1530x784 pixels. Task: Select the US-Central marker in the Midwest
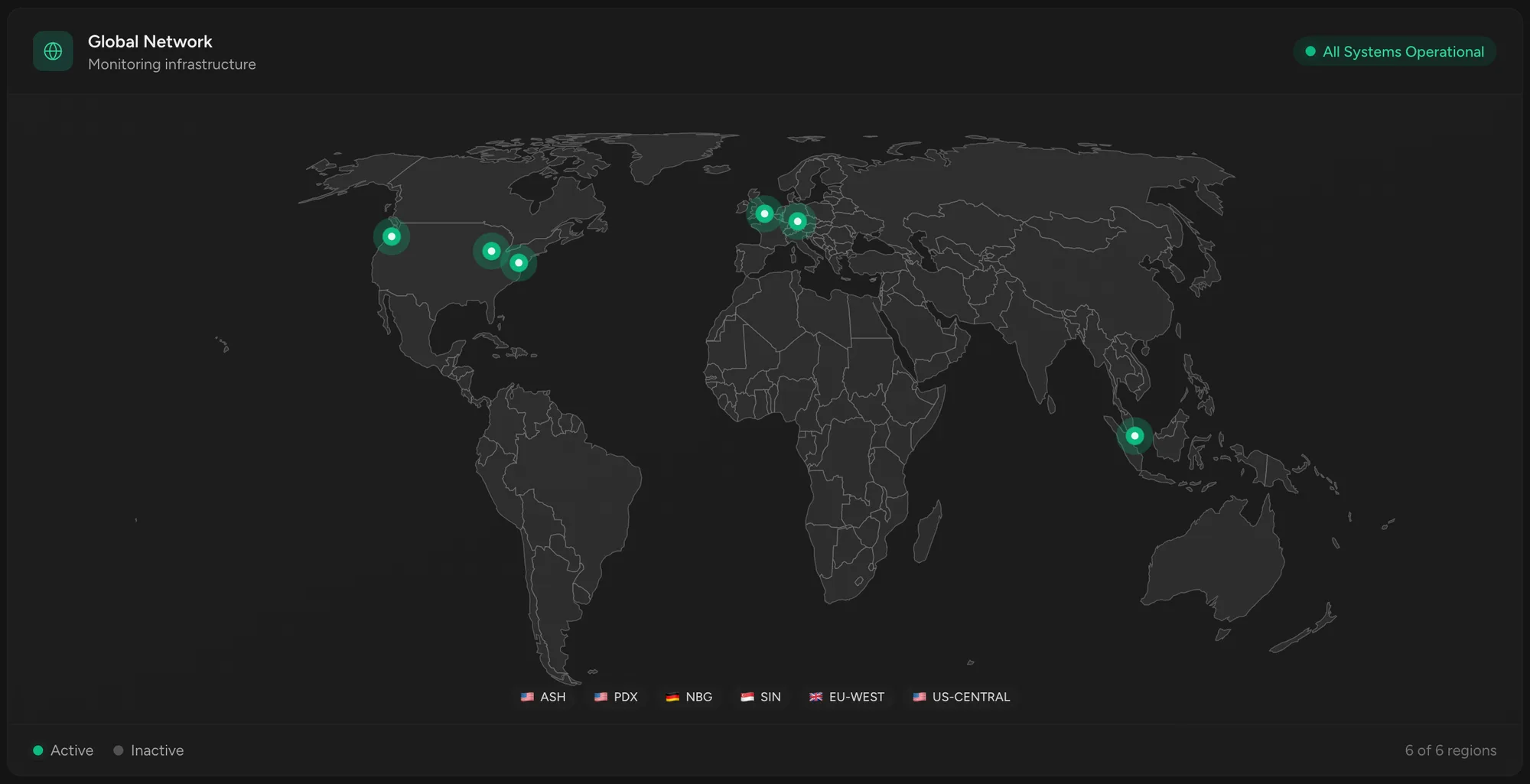click(x=491, y=251)
